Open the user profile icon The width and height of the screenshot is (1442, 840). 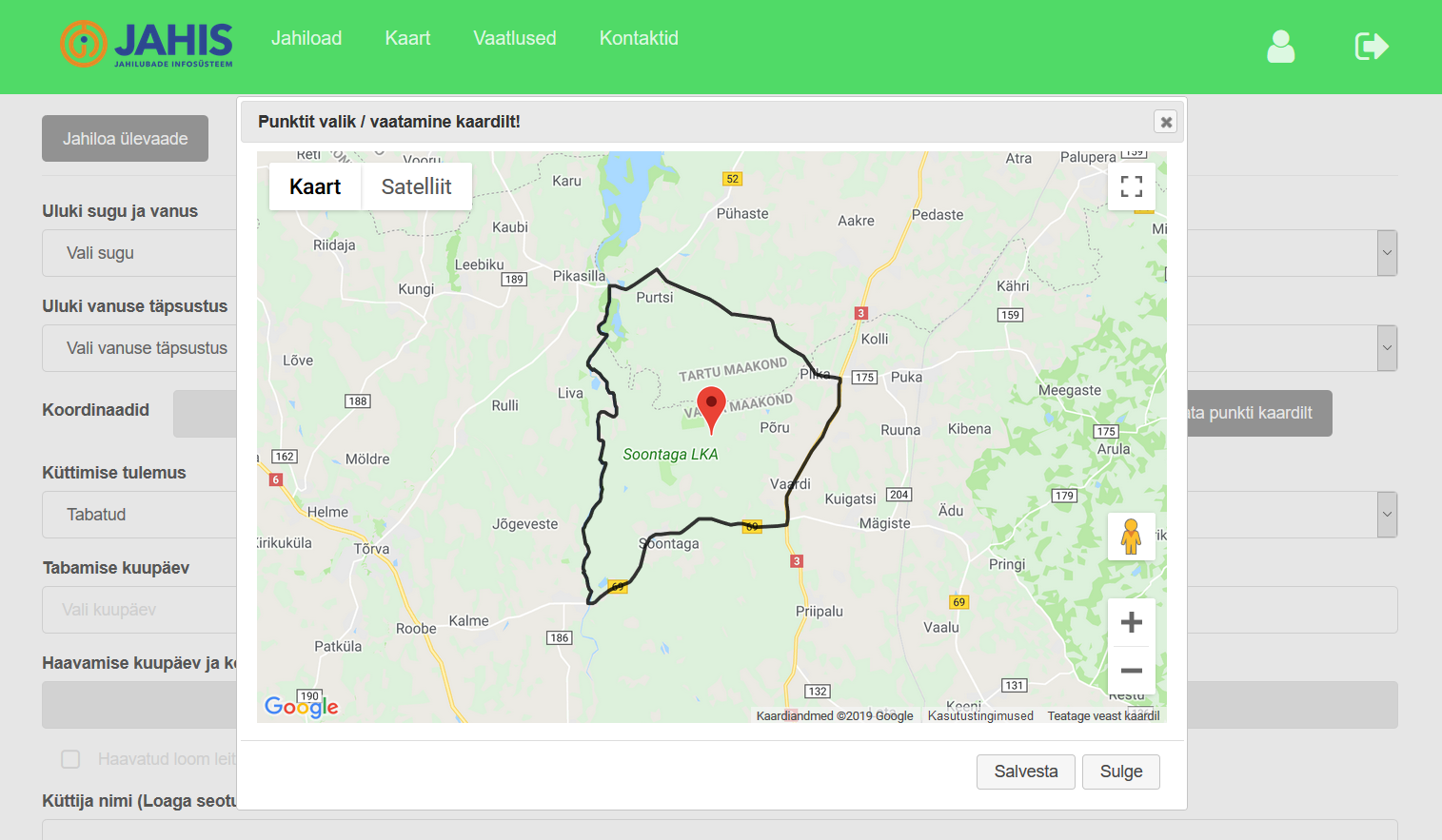pos(1280,46)
